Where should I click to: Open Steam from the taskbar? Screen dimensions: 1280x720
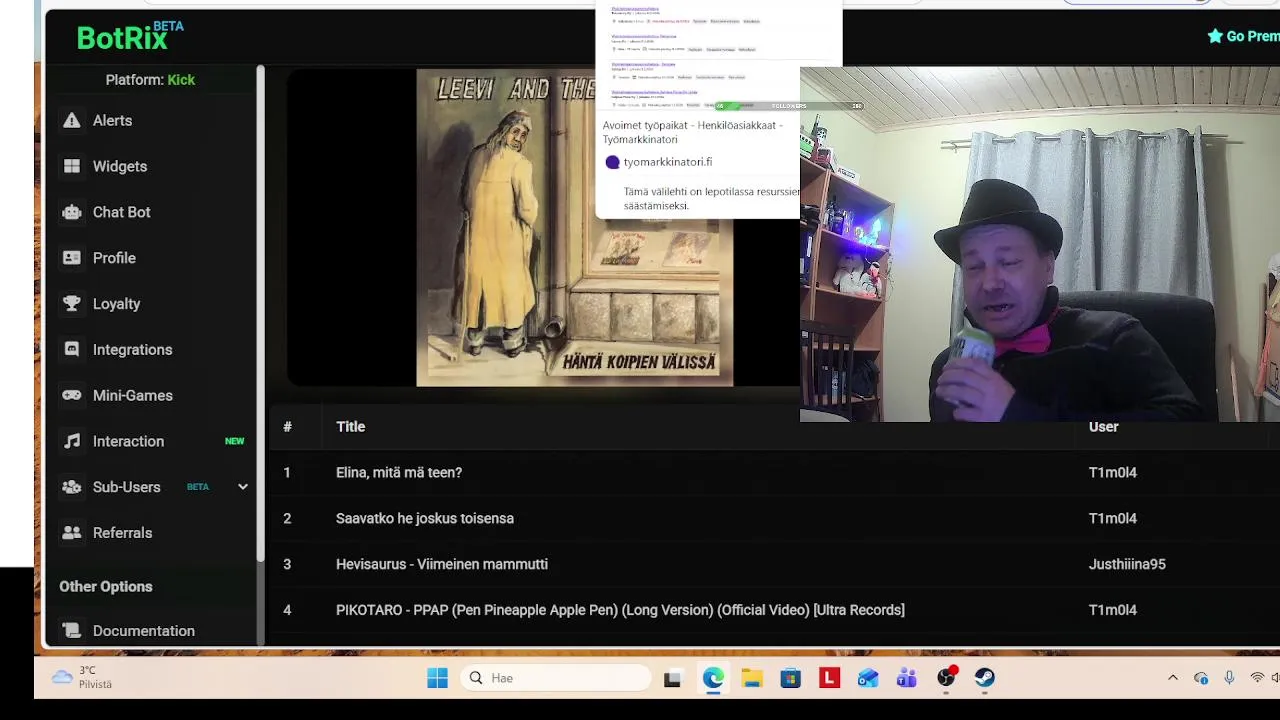point(985,678)
